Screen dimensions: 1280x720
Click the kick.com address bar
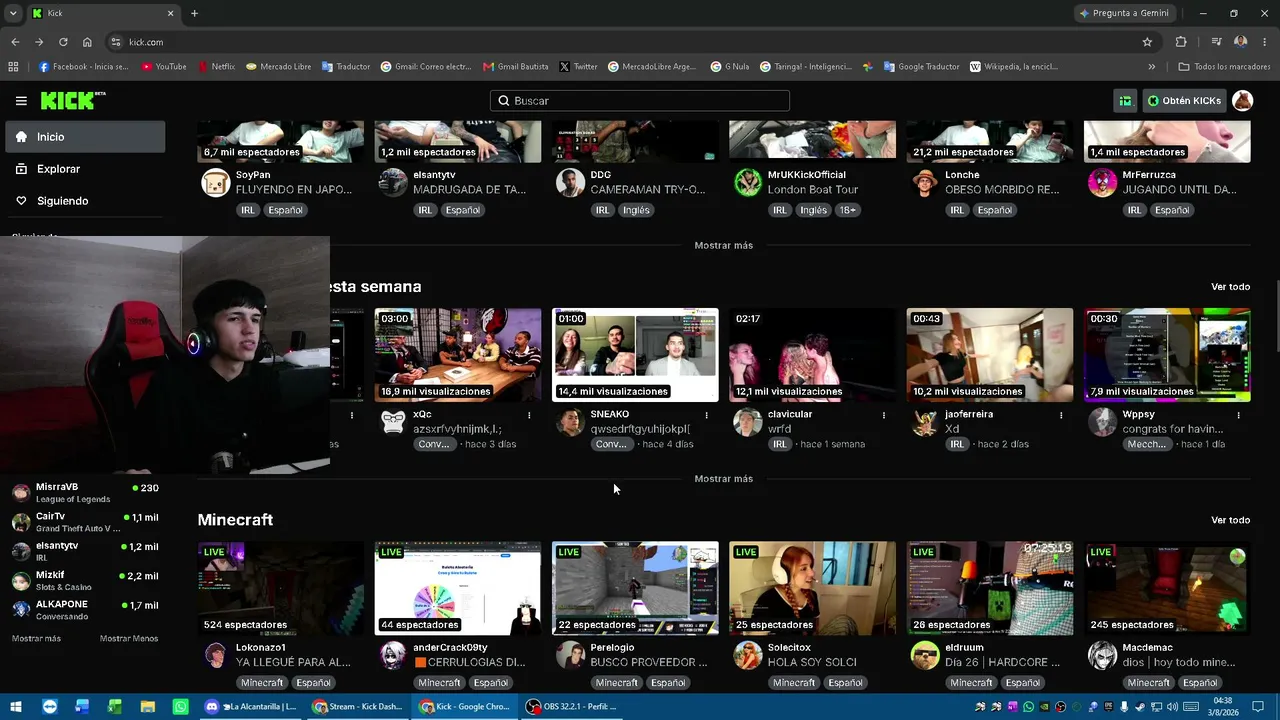630,42
